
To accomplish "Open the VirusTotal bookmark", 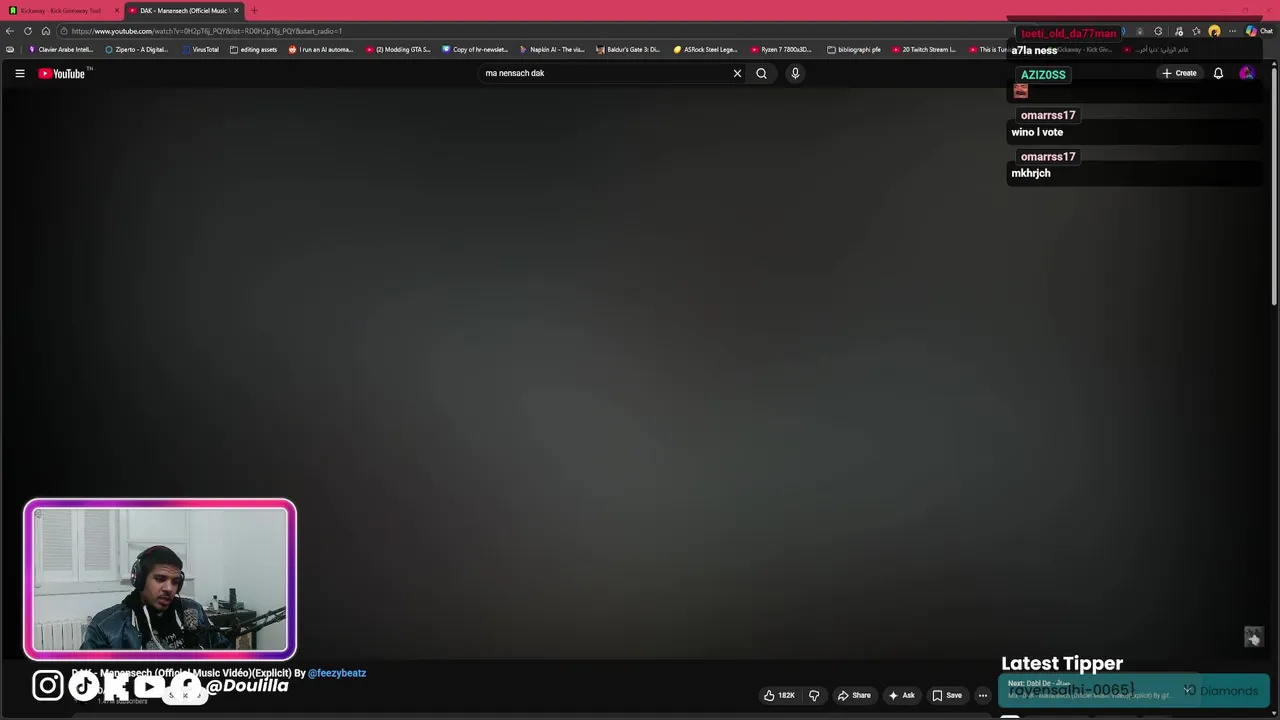I will pos(200,49).
